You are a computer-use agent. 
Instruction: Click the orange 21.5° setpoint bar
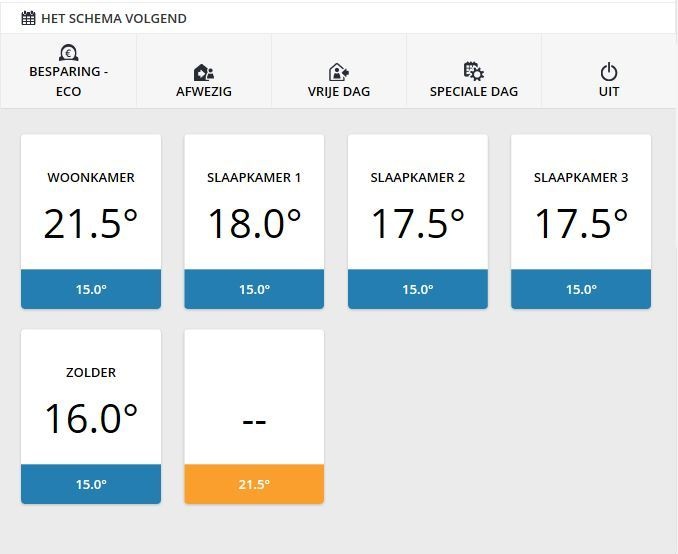pos(254,484)
